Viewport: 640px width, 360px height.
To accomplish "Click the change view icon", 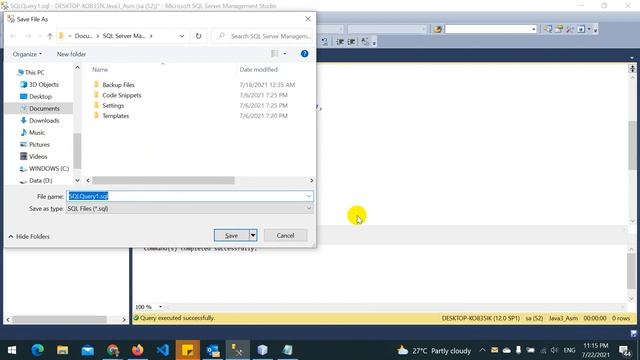I will click(x=275, y=54).
